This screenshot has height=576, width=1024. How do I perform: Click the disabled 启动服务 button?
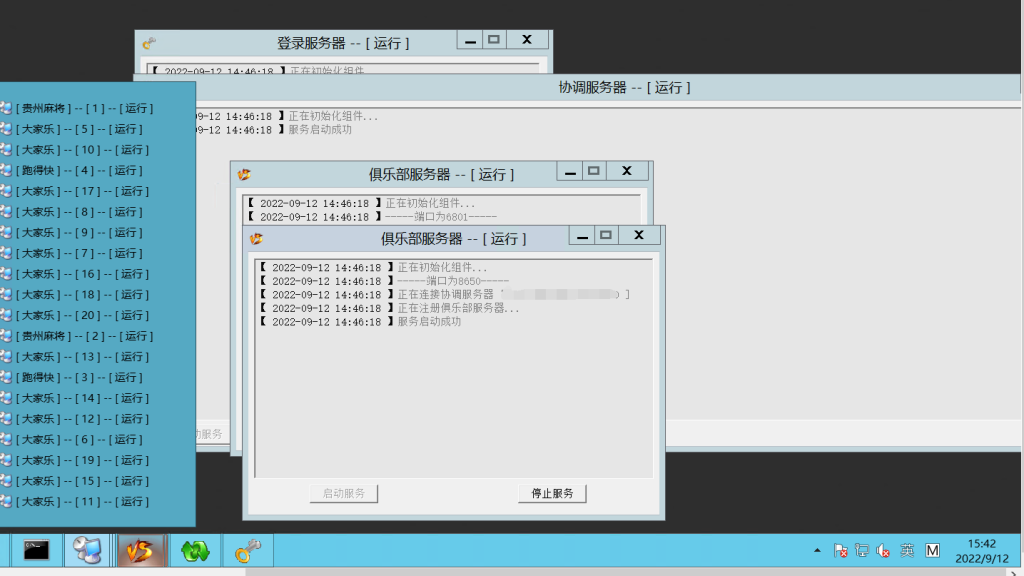(x=343, y=494)
